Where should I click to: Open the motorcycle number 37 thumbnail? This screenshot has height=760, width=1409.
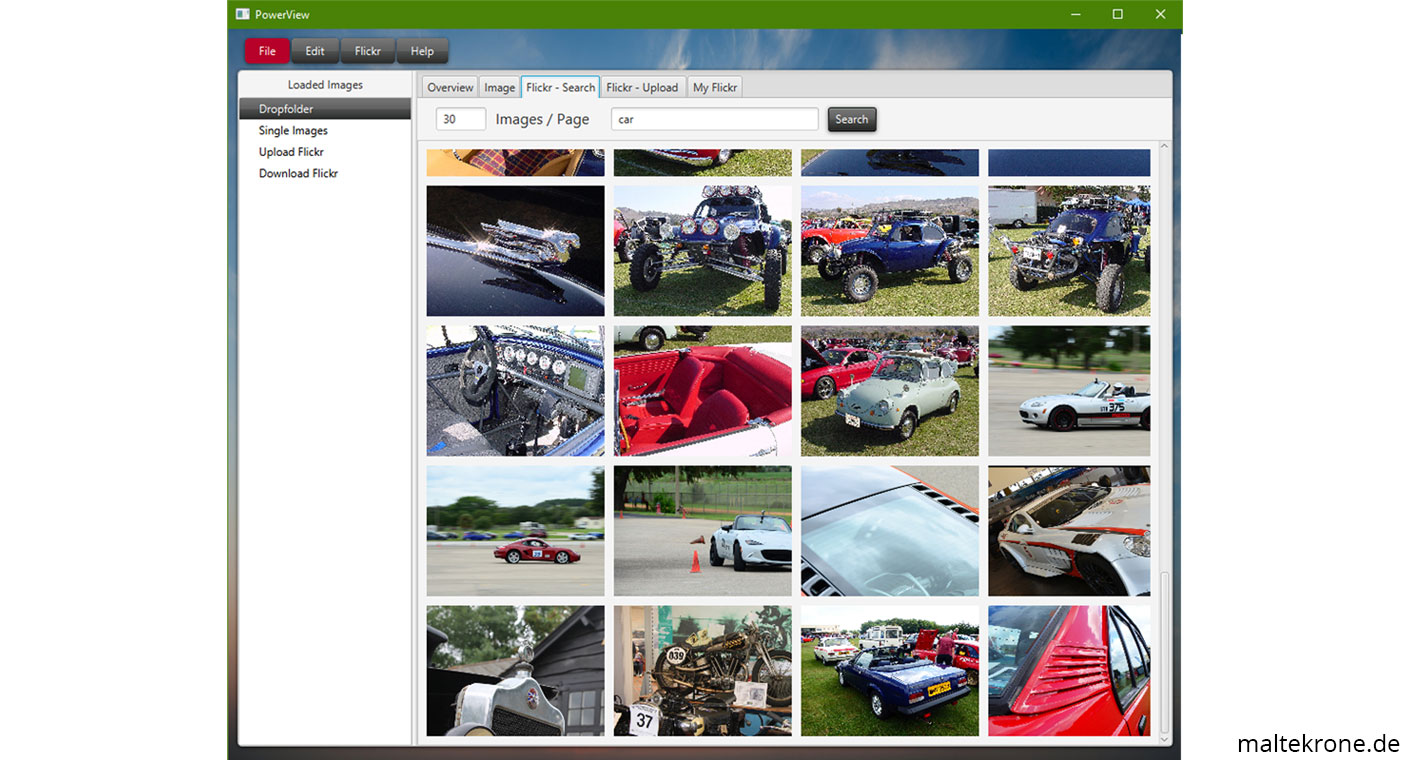(703, 671)
